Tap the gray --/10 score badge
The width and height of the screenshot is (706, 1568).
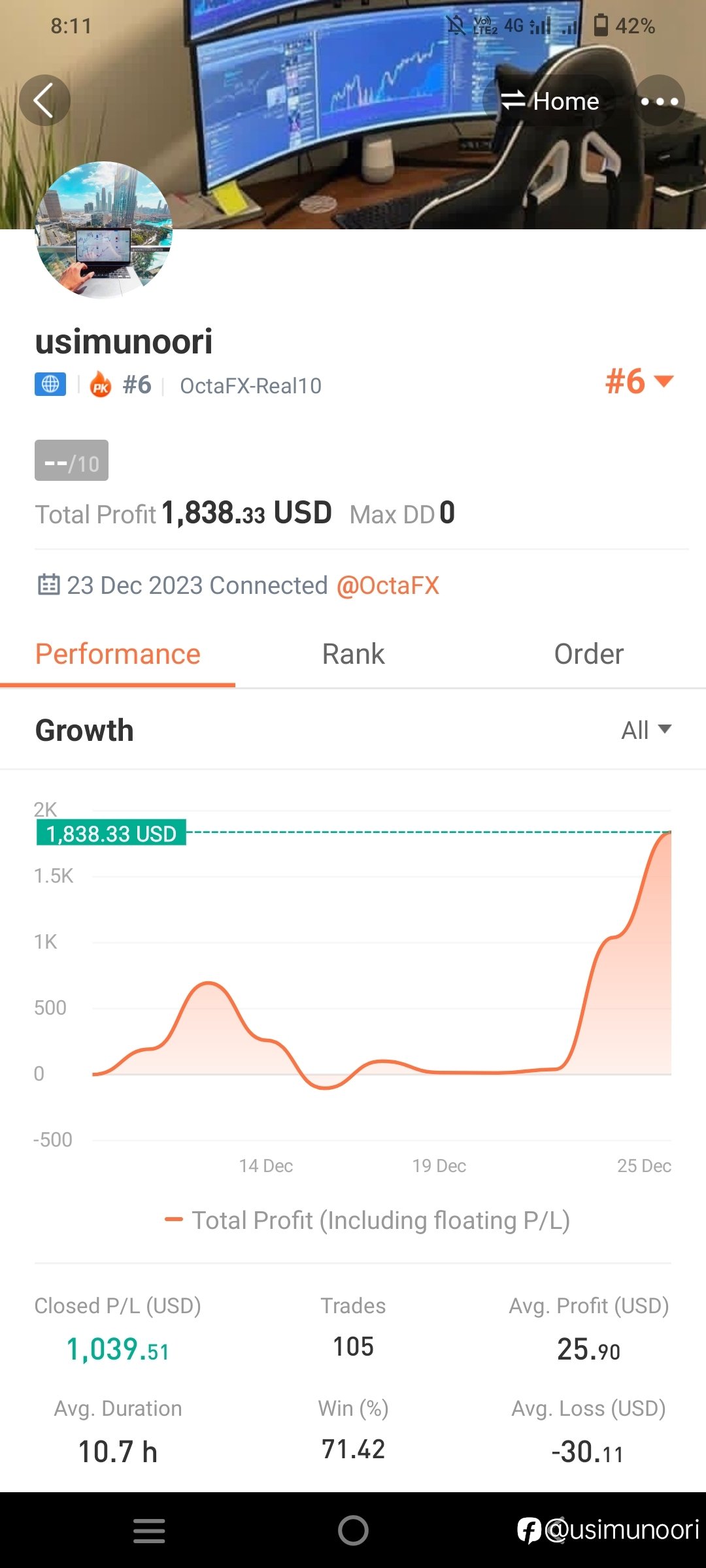[x=71, y=461]
